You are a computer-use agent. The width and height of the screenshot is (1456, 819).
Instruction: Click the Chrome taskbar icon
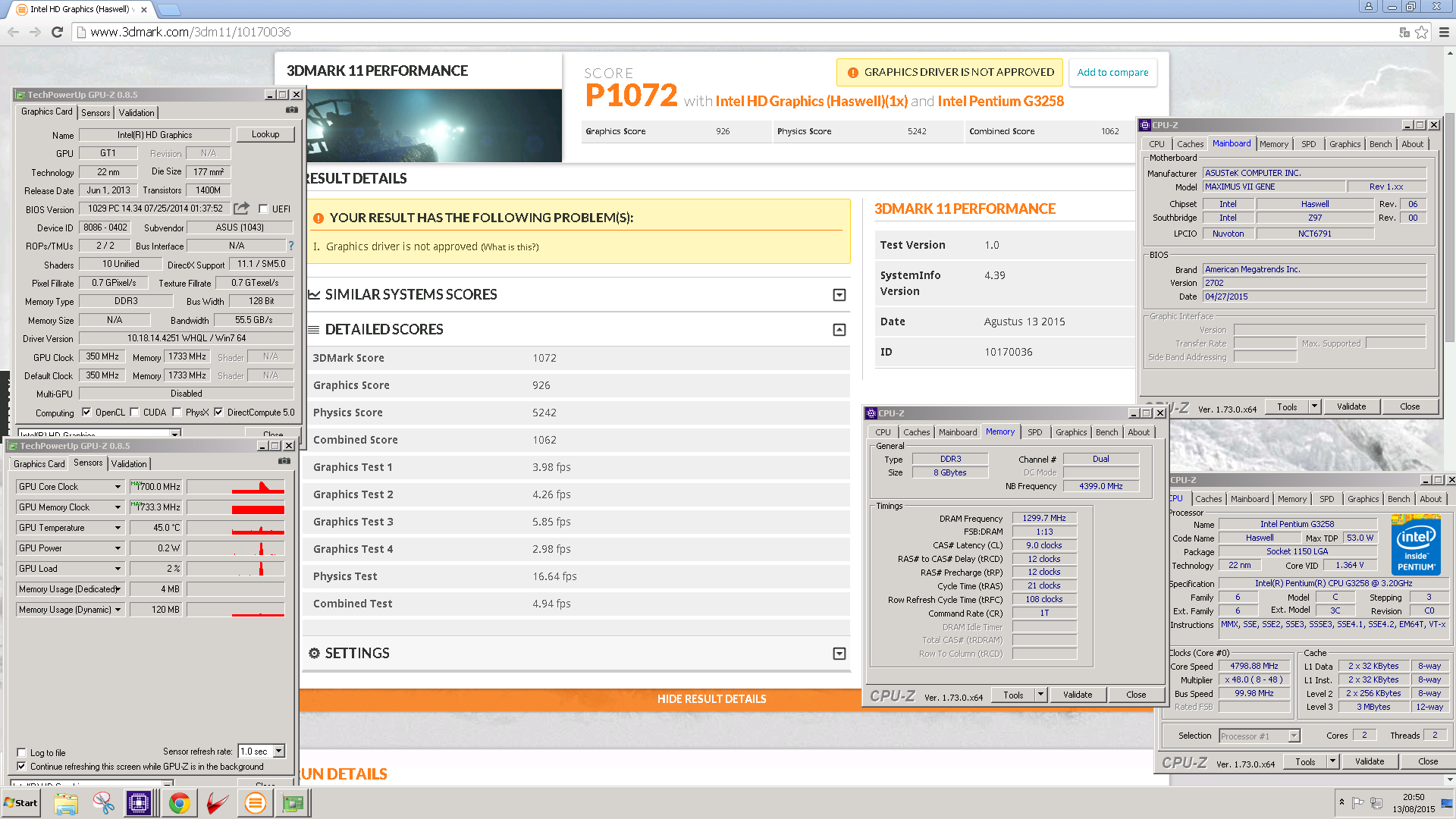[180, 803]
